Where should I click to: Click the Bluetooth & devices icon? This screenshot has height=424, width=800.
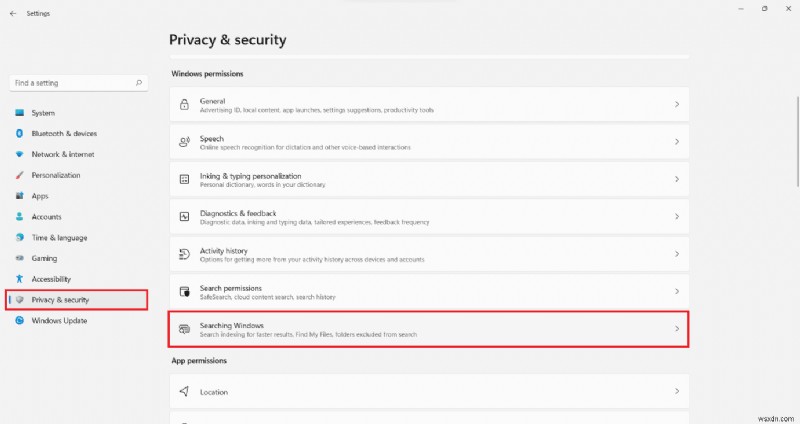(19, 133)
